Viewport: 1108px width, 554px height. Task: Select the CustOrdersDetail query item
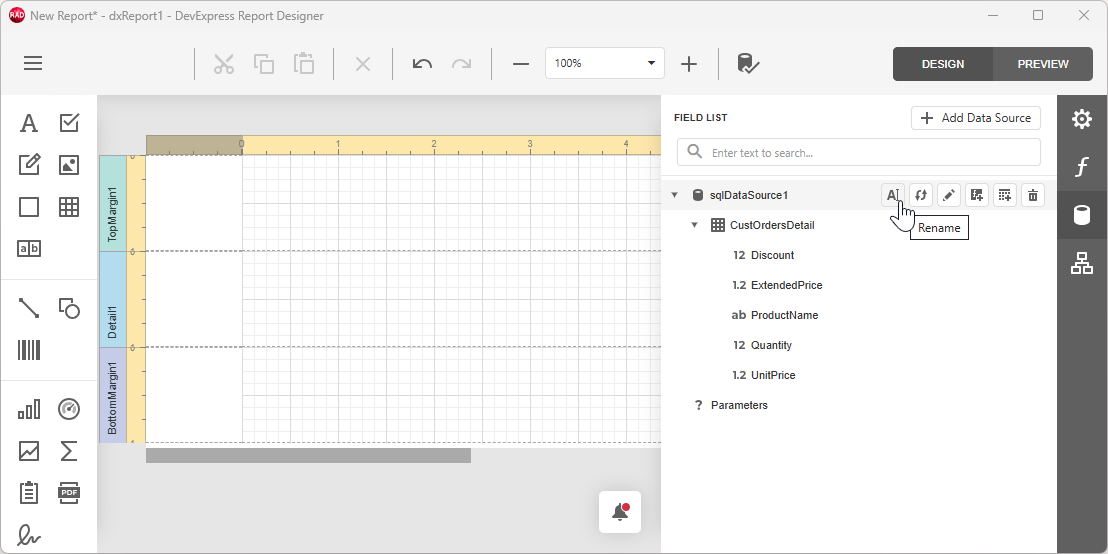(x=772, y=225)
